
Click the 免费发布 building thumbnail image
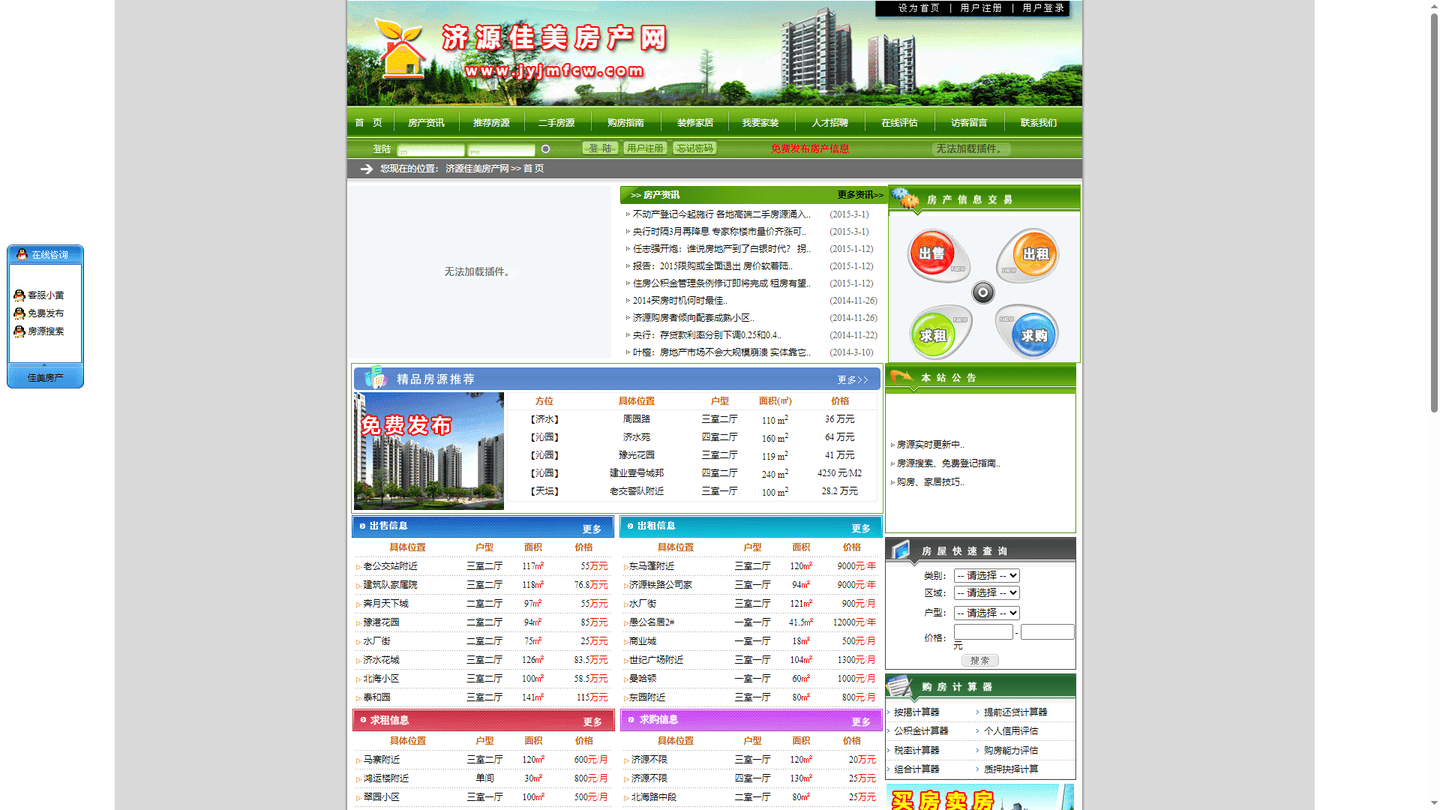tap(429, 451)
